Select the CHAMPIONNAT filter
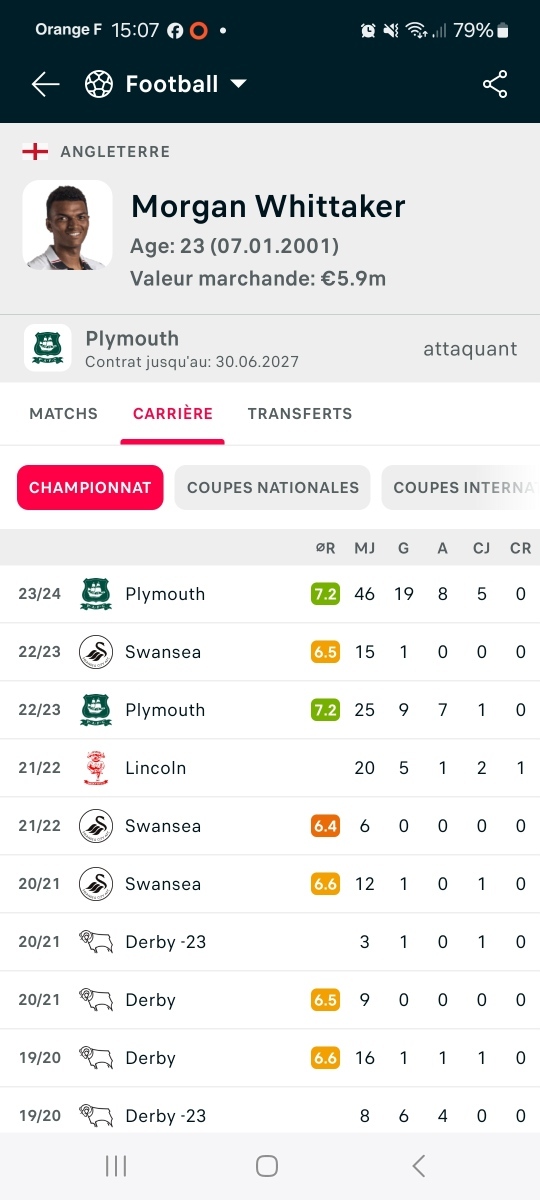540x1200 pixels. (90, 488)
